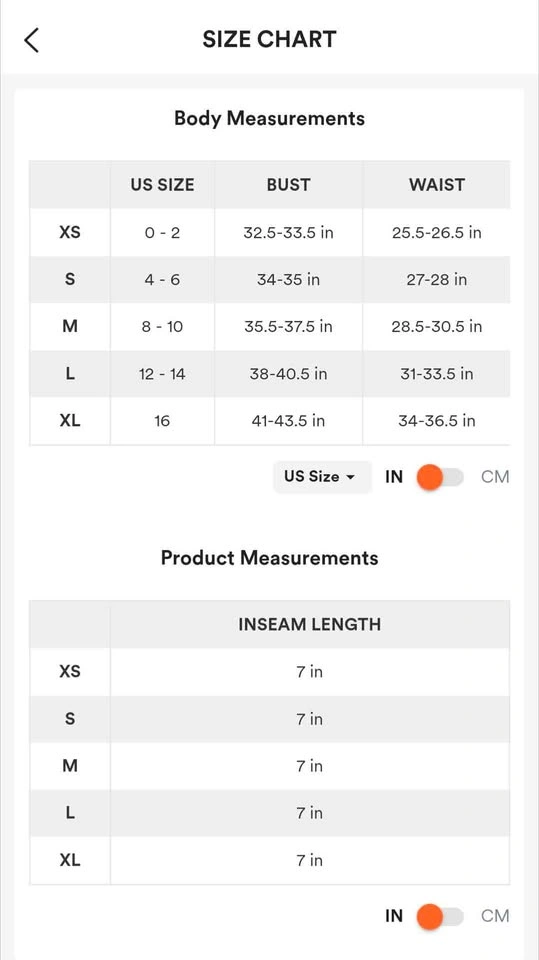This screenshot has width=539, height=960.
Task: Click the Product Measurements heading
Action: 270,558
